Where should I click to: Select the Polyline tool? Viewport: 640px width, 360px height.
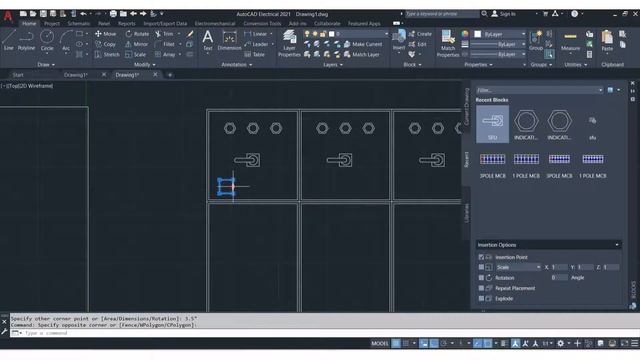[26, 40]
